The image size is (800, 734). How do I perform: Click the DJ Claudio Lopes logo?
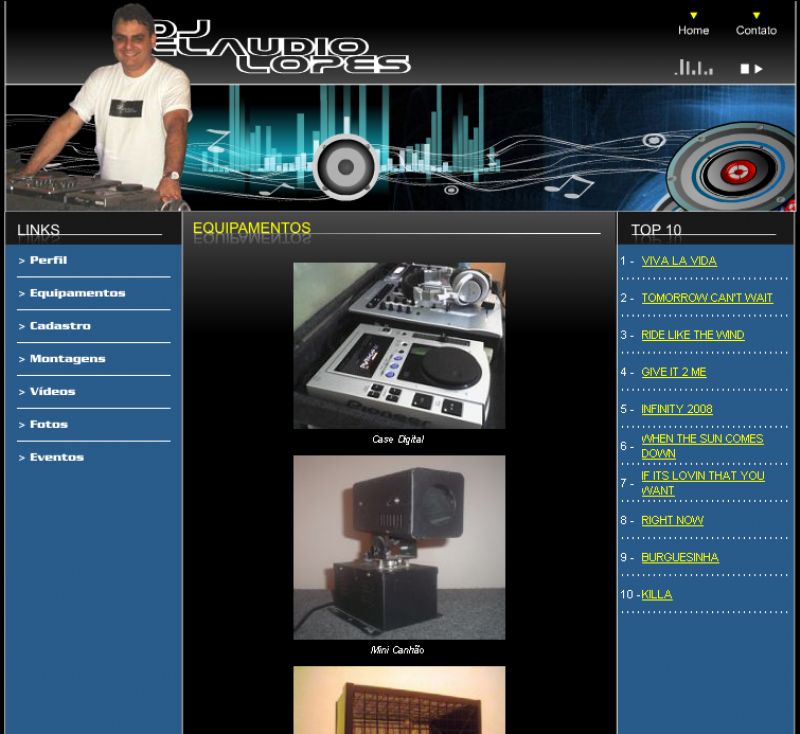tap(282, 47)
